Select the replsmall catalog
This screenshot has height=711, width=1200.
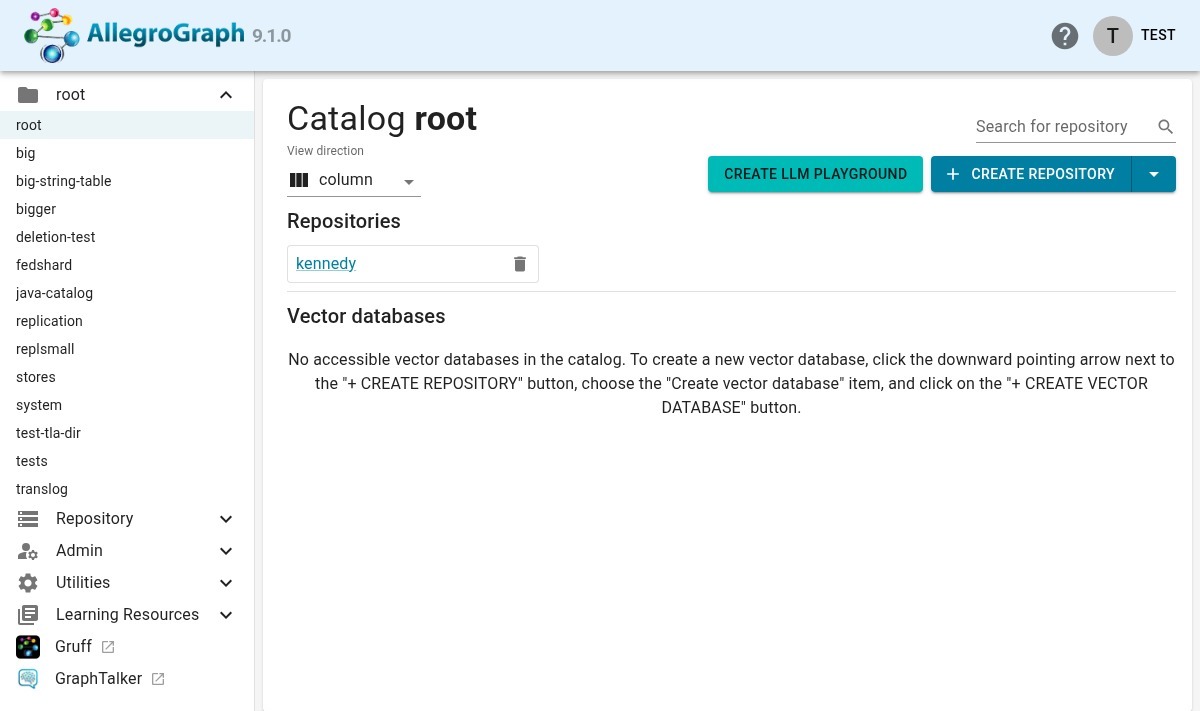point(127,349)
